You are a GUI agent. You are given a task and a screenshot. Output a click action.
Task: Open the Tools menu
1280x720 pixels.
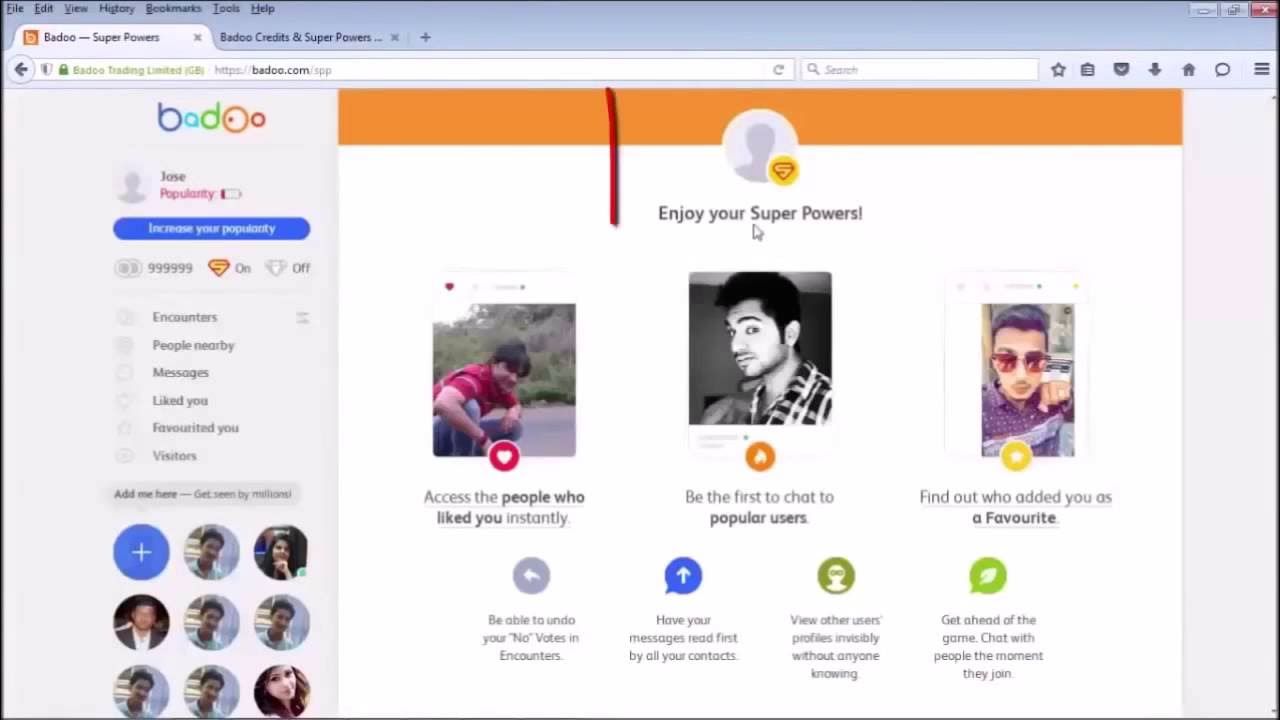click(x=226, y=8)
